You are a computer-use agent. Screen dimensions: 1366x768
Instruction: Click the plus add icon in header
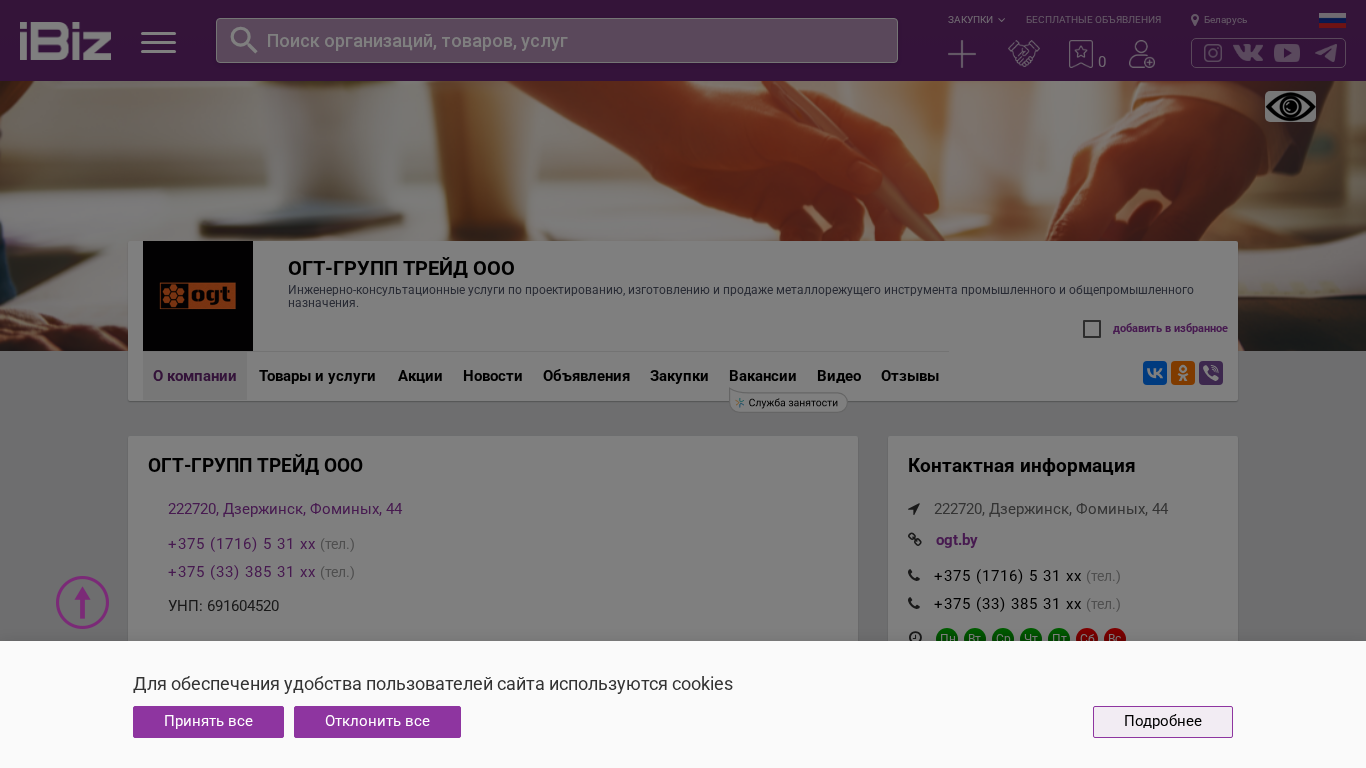click(x=962, y=54)
